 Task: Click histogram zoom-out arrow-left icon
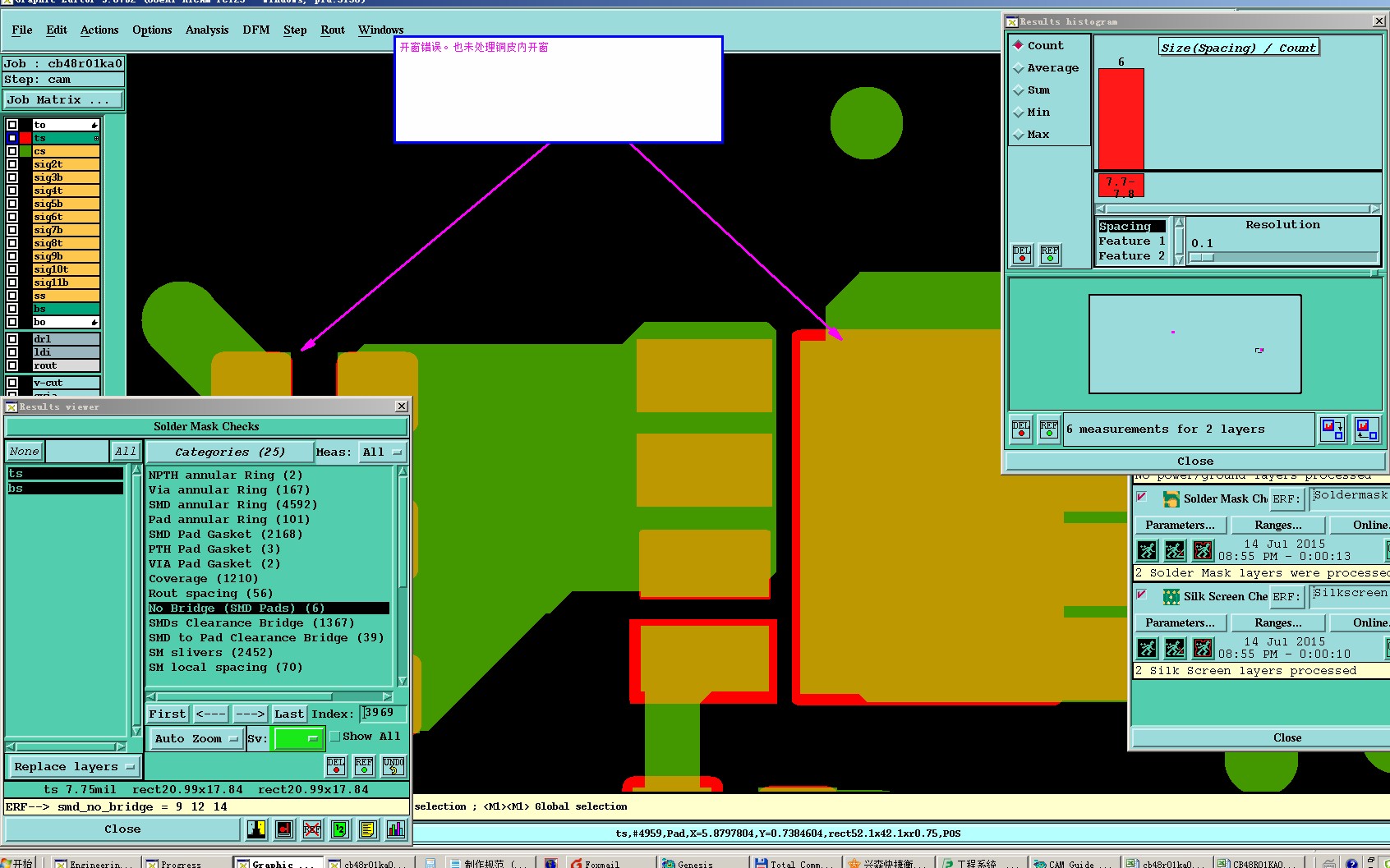1367,429
